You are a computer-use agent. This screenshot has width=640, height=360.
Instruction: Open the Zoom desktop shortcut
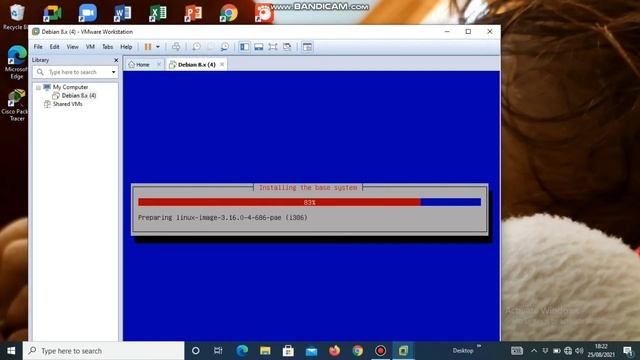(x=87, y=13)
